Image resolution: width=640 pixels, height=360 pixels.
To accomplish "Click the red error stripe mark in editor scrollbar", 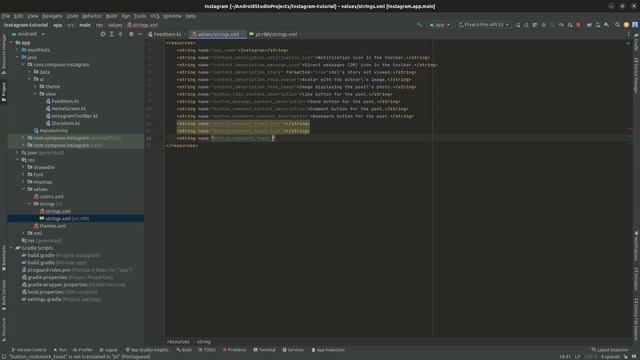I will coord(630,130).
